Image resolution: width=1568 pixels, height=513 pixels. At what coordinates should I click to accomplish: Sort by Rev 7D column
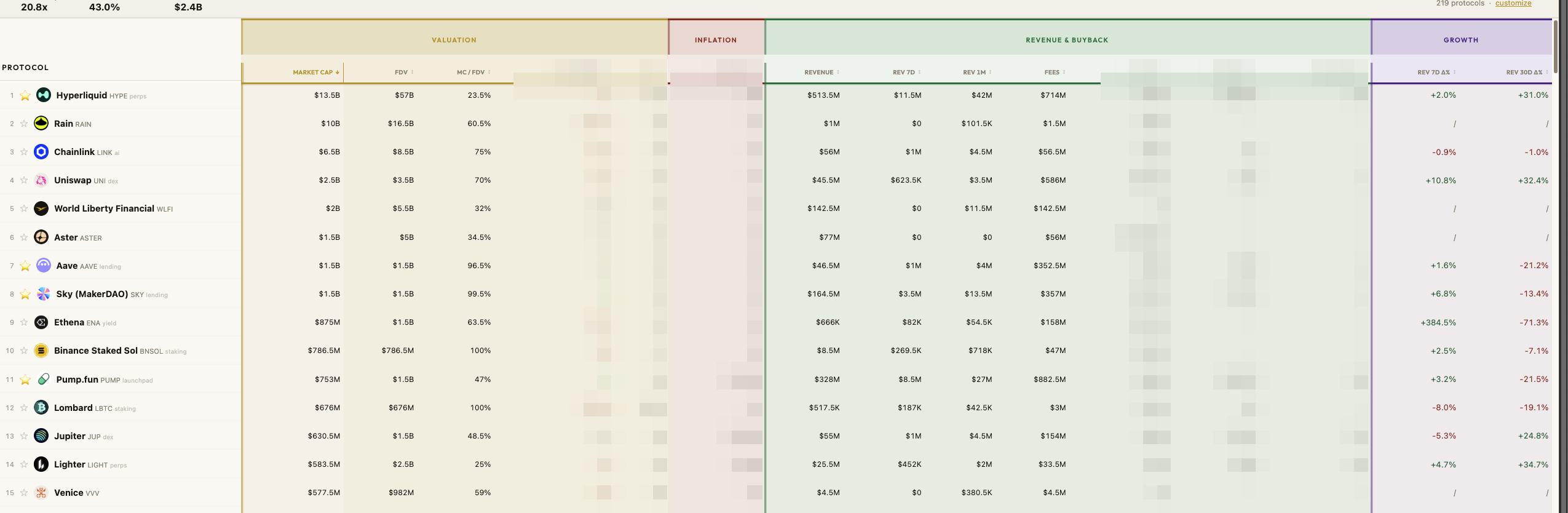[906, 72]
